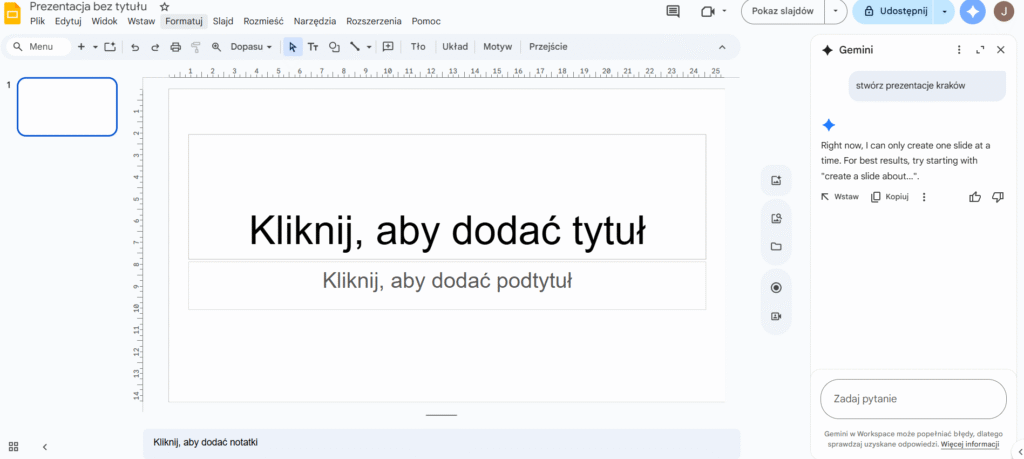Select the Text box tool
Screen dimensions: 1024x459
coord(313,47)
